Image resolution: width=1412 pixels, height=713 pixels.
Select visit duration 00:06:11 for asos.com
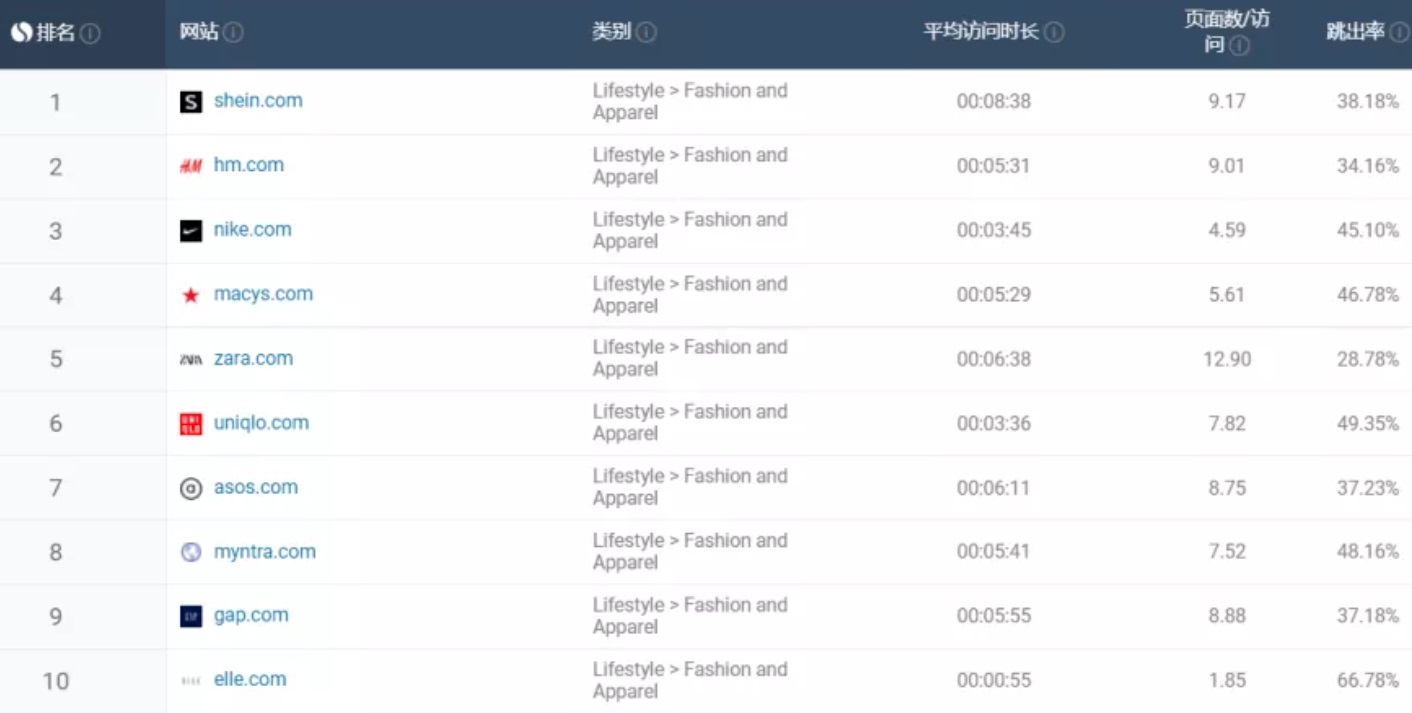[994, 488]
